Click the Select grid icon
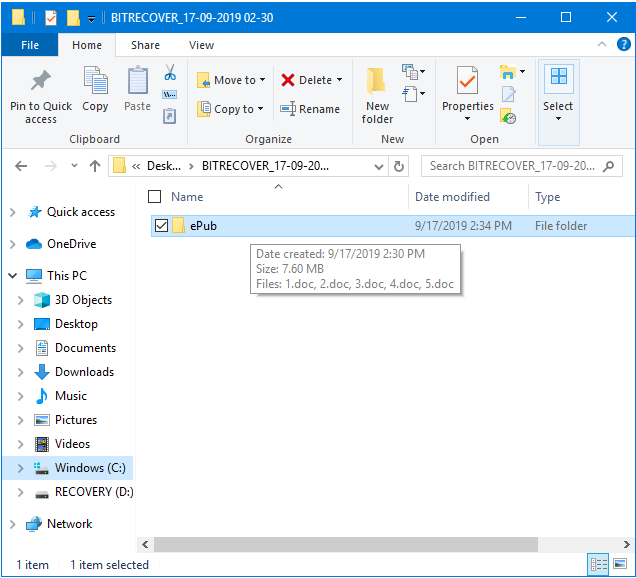This screenshot has height=578, width=636. [x=559, y=76]
